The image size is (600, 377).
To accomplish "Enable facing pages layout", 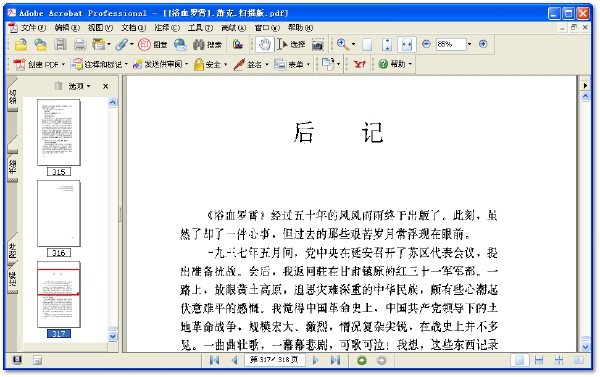I will (579, 360).
